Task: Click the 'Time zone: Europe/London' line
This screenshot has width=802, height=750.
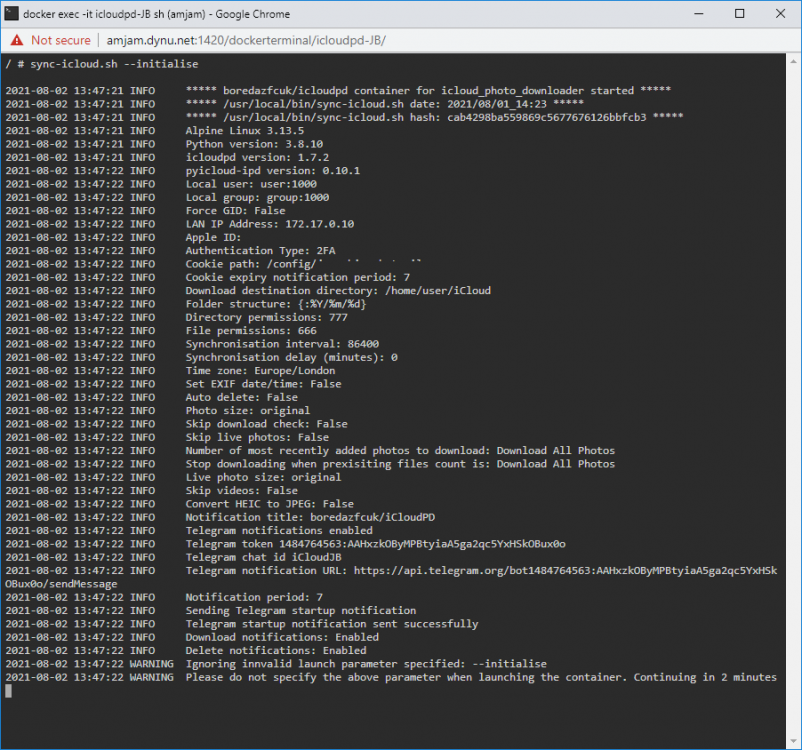Action: [x=260, y=370]
